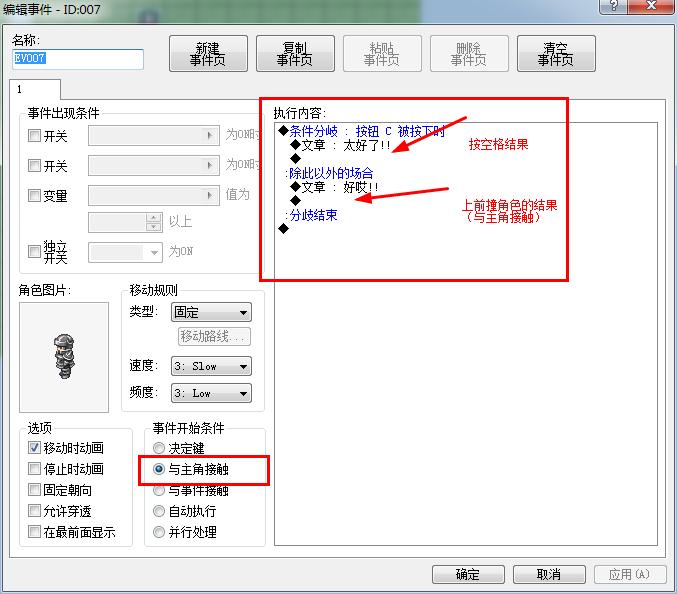
Task: Click the variable value stepper arrows
Action: pyautogui.click(x=154, y=222)
